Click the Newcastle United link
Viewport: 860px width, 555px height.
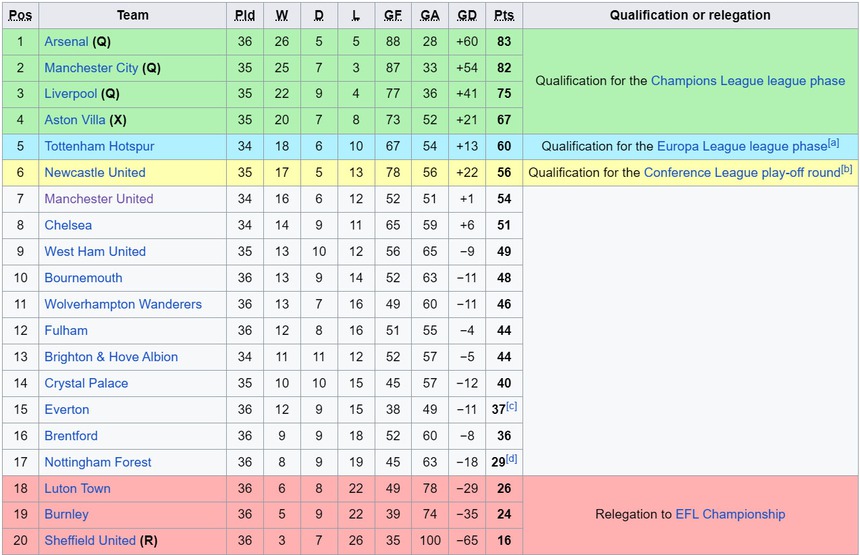point(94,173)
